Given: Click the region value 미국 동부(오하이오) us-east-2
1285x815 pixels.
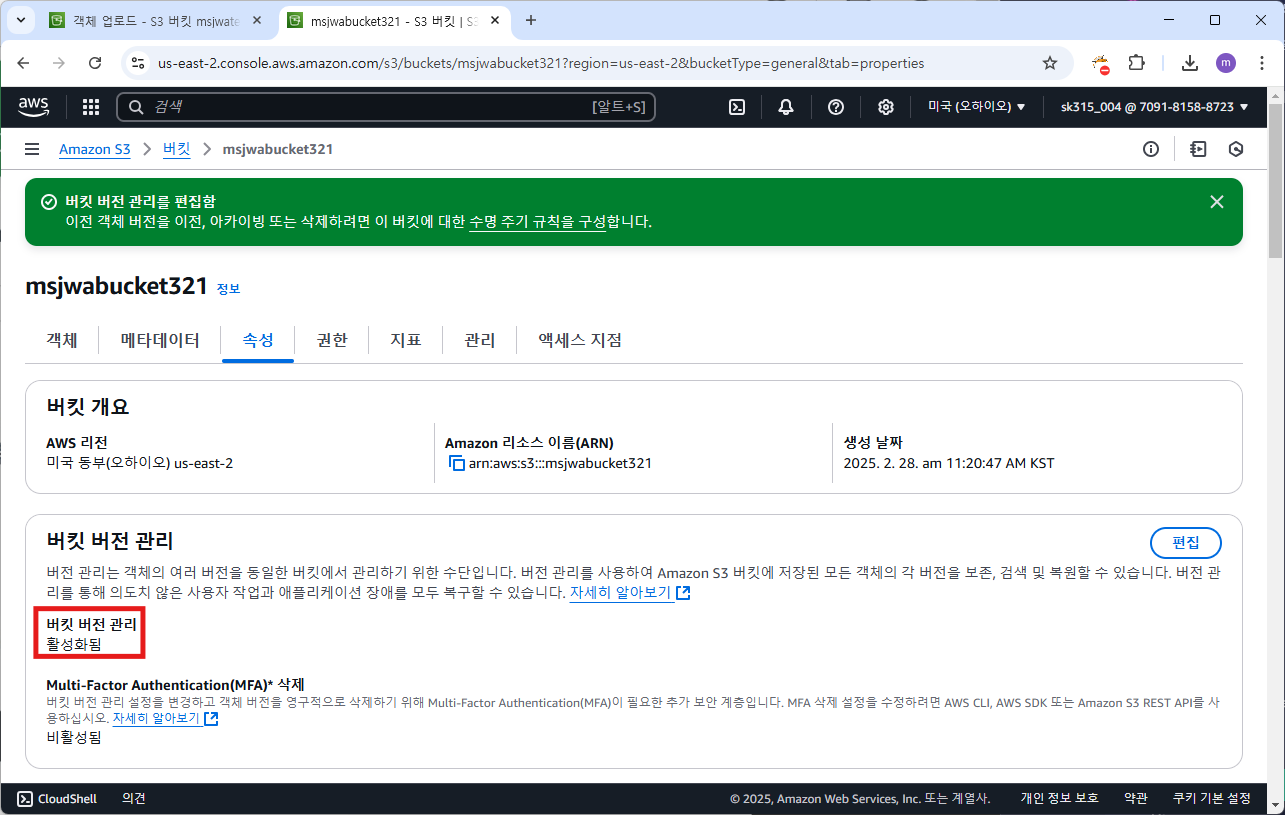Looking at the screenshot, I should [139, 463].
